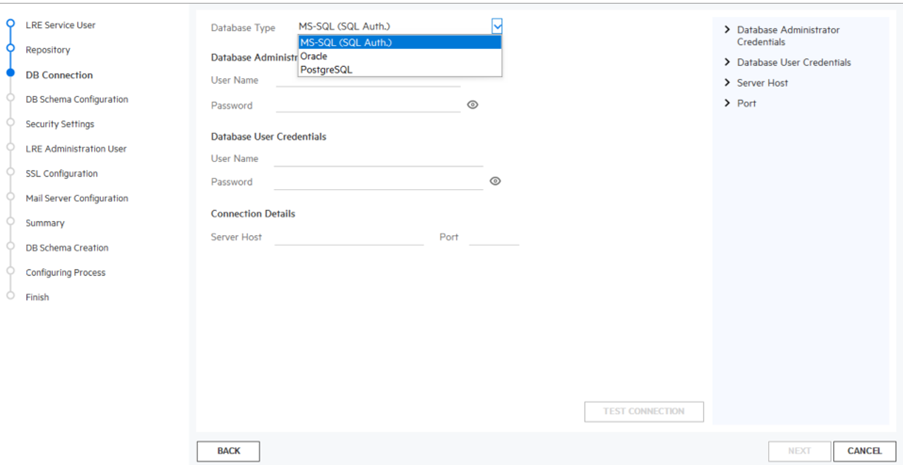
Task: Click the TEST CONNECTION button
Action: pos(644,411)
